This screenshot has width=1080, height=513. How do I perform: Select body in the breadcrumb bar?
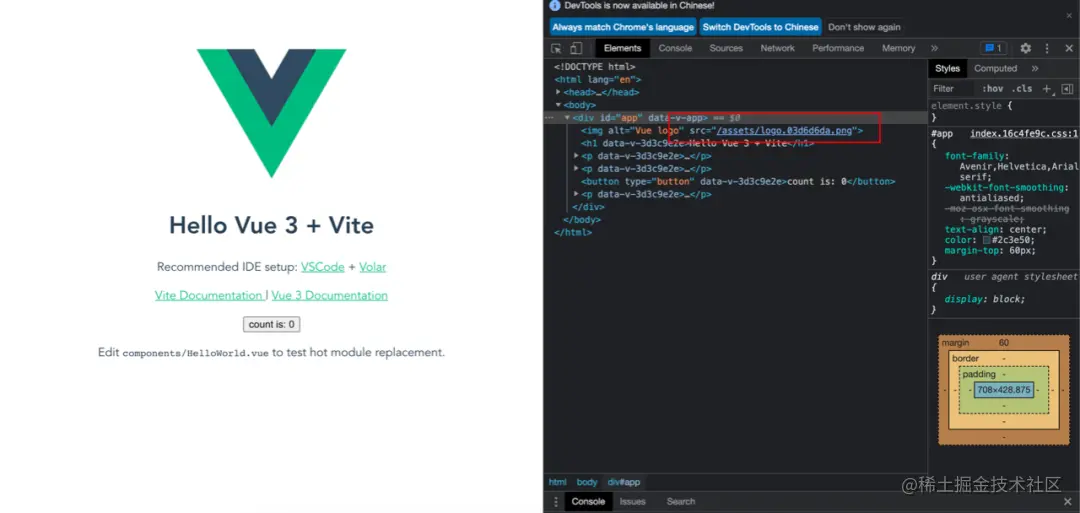[x=587, y=483]
